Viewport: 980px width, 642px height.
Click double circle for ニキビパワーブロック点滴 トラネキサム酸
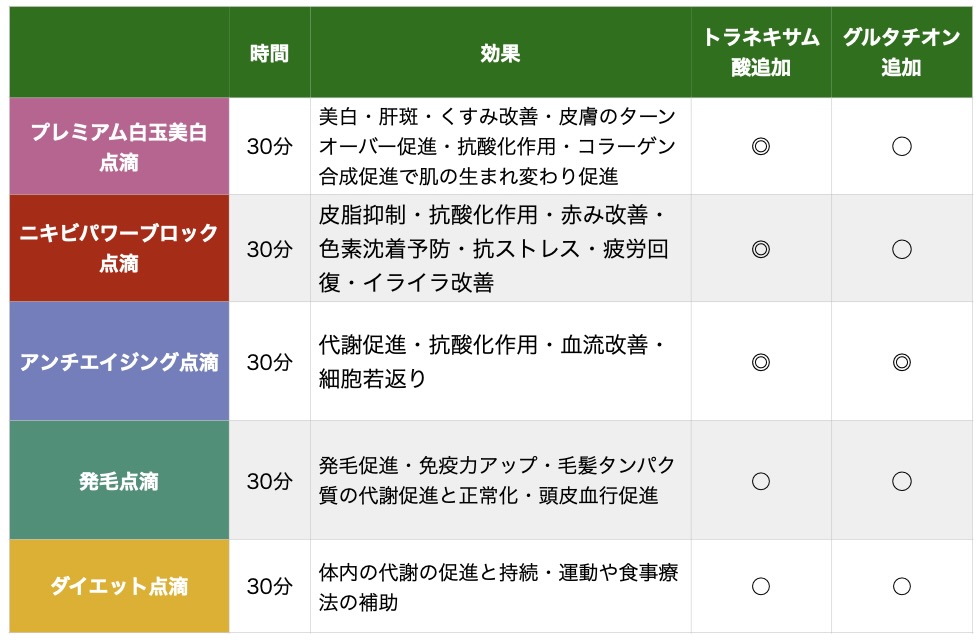tap(760, 249)
